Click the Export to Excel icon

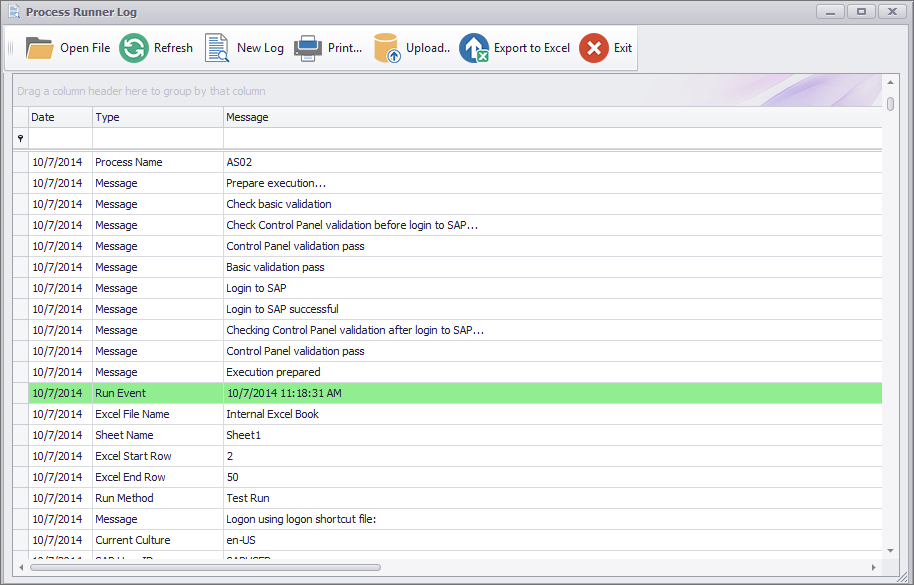[x=474, y=48]
